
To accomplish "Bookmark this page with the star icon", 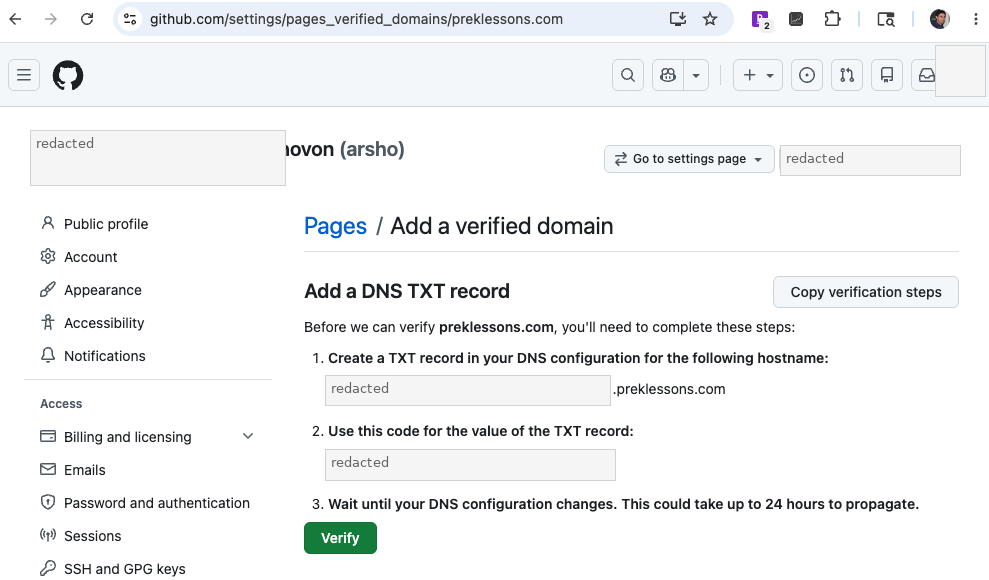I will click(x=710, y=19).
